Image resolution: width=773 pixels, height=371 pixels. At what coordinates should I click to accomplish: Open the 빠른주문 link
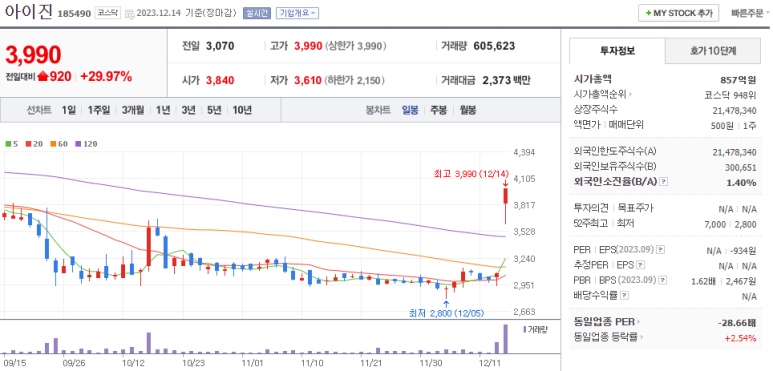point(749,13)
